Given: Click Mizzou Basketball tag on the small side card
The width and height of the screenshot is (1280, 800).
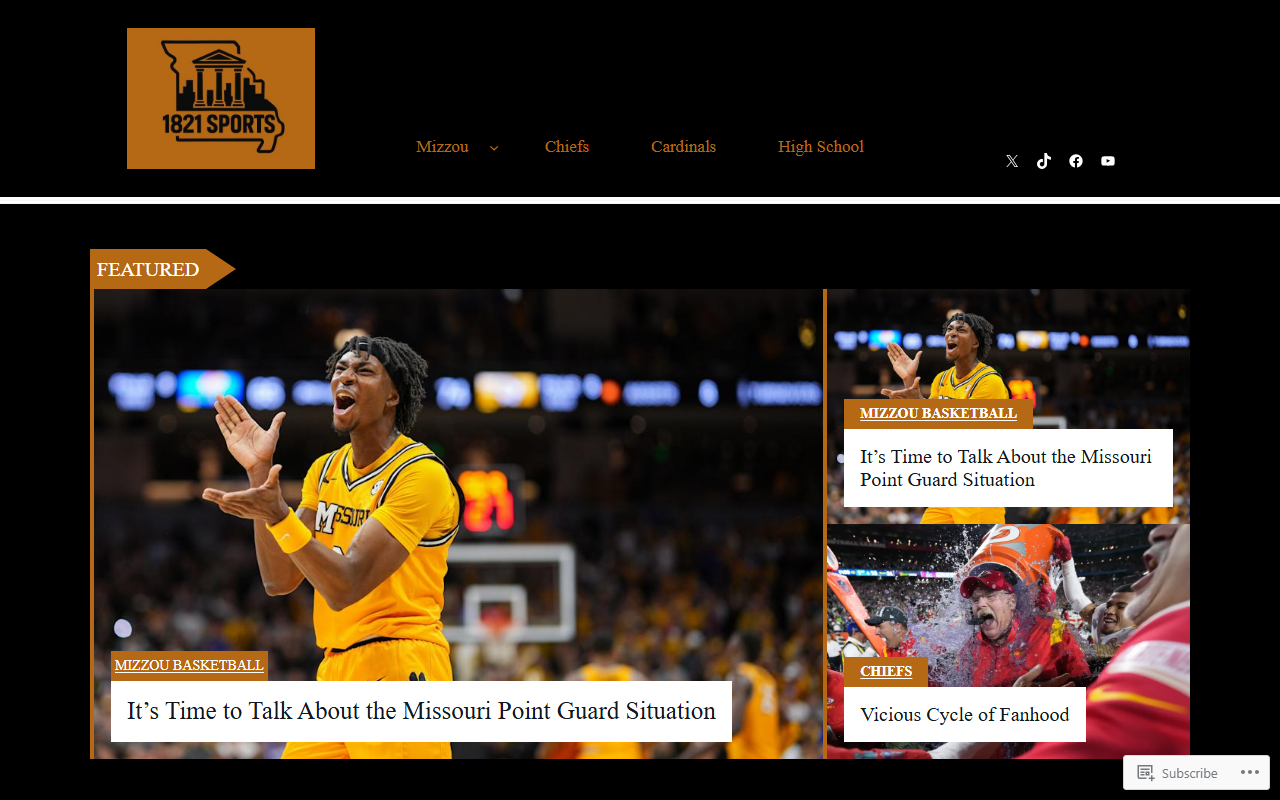Looking at the screenshot, I should 938,413.
